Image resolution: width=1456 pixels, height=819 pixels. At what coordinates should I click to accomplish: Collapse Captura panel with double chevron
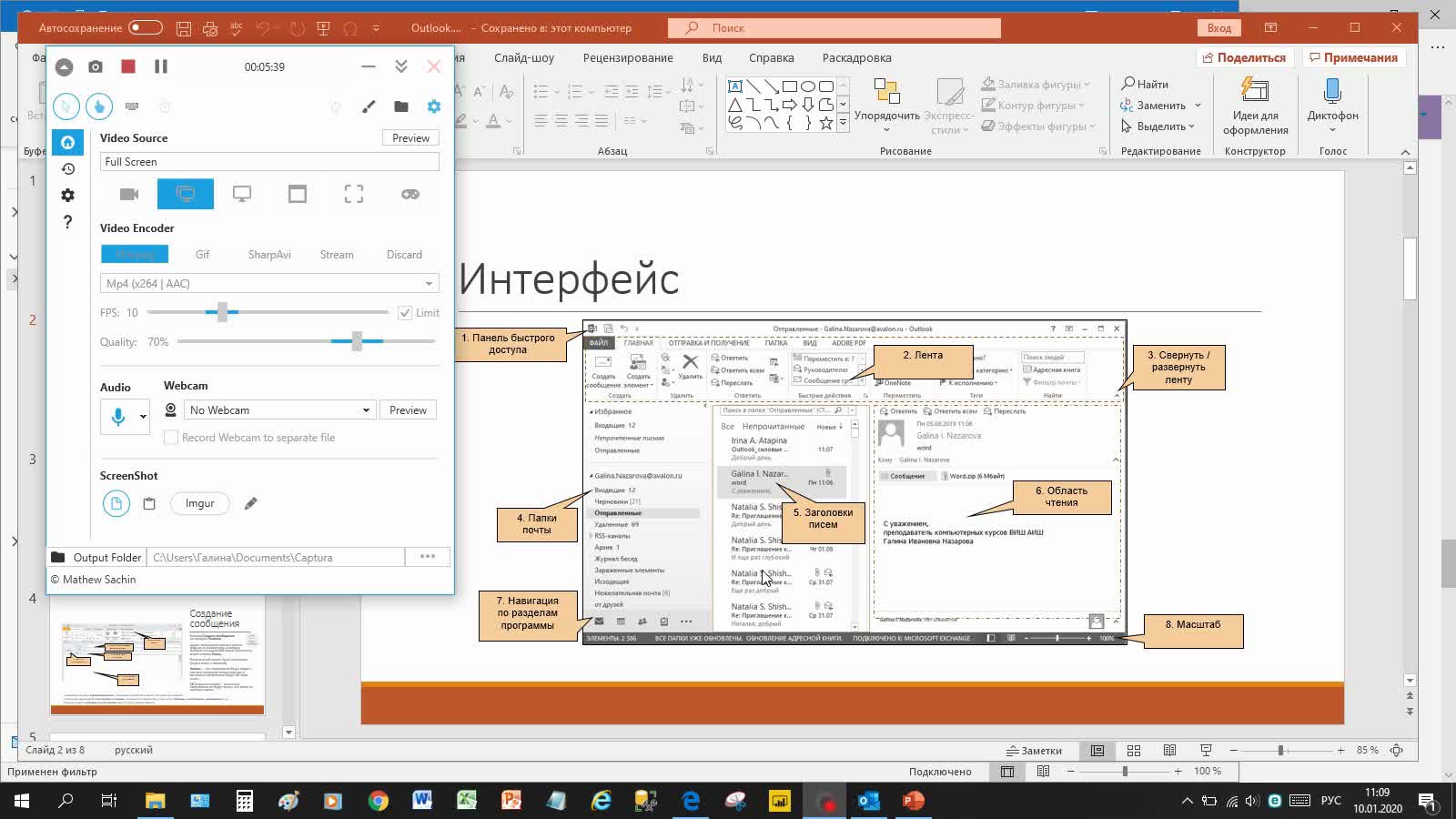[401, 66]
